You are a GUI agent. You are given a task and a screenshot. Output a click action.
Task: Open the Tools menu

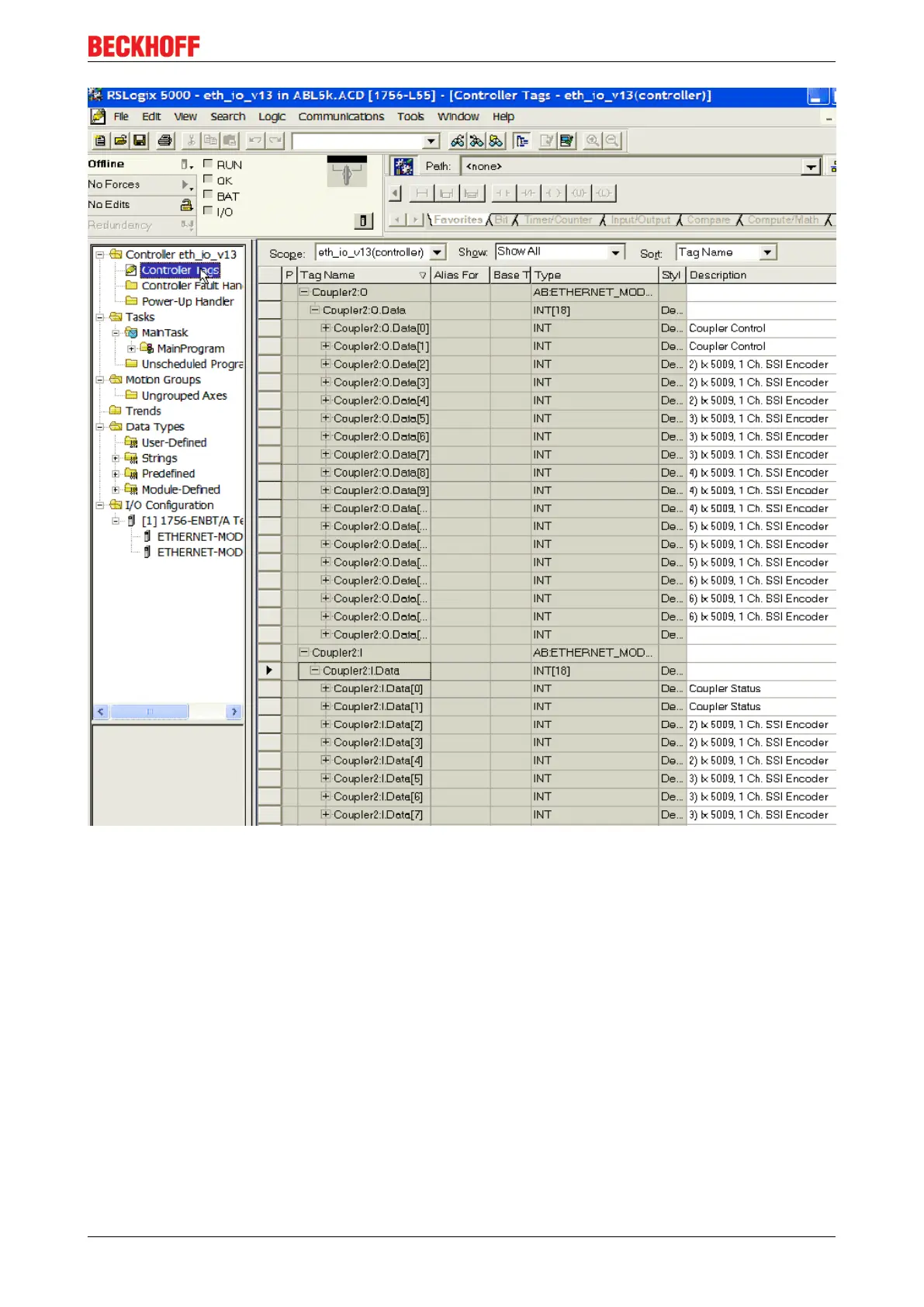tap(410, 116)
